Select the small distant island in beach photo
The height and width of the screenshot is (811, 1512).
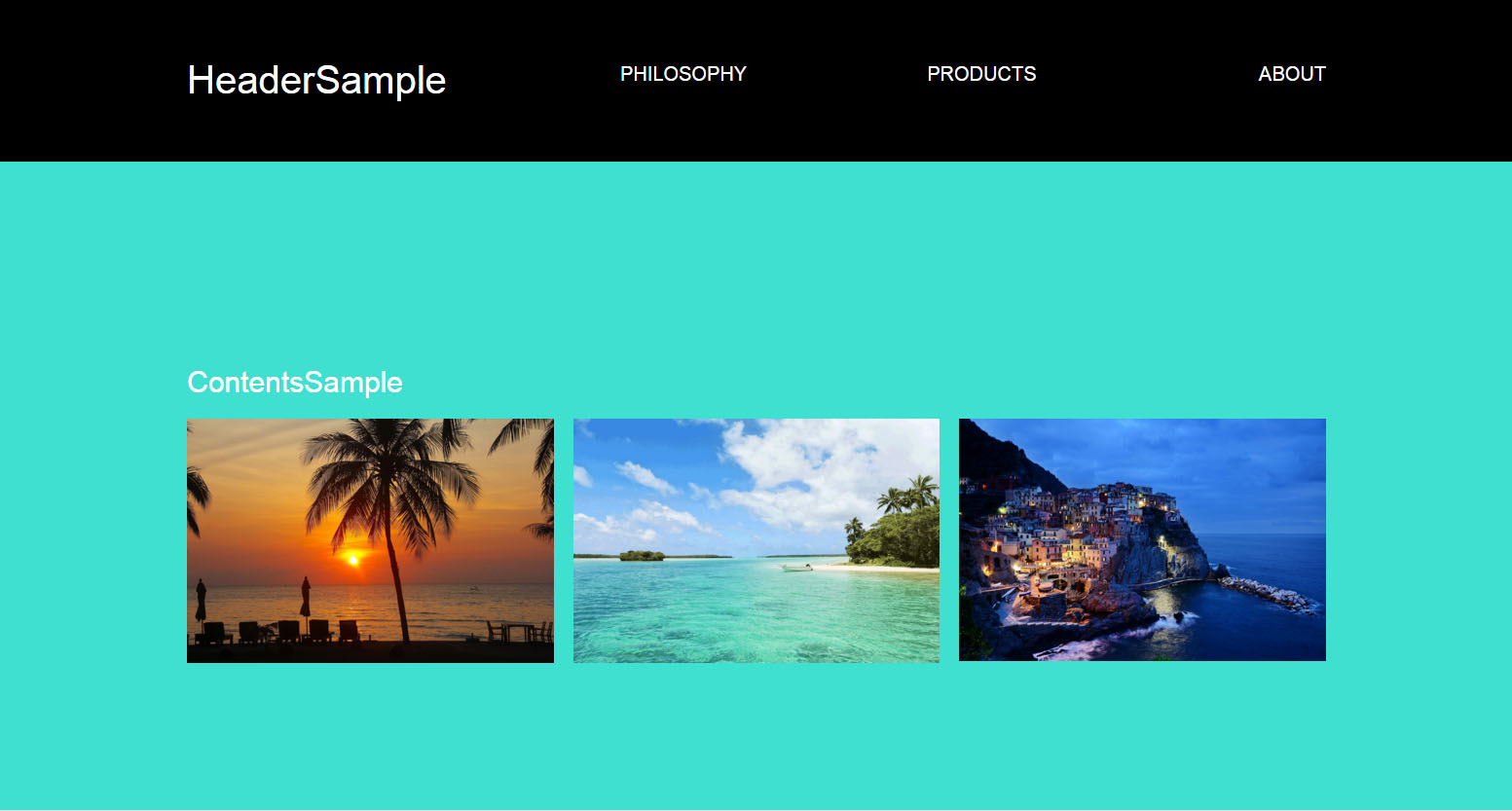point(642,555)
